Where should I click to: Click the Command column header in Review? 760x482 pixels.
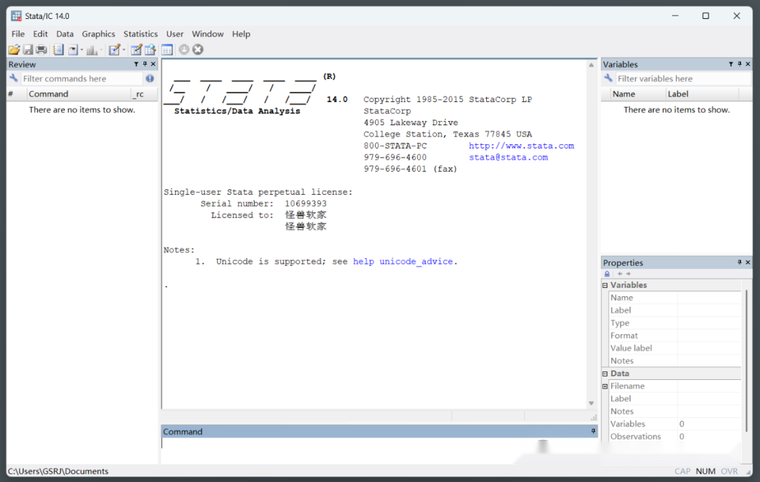coord(79,94)
